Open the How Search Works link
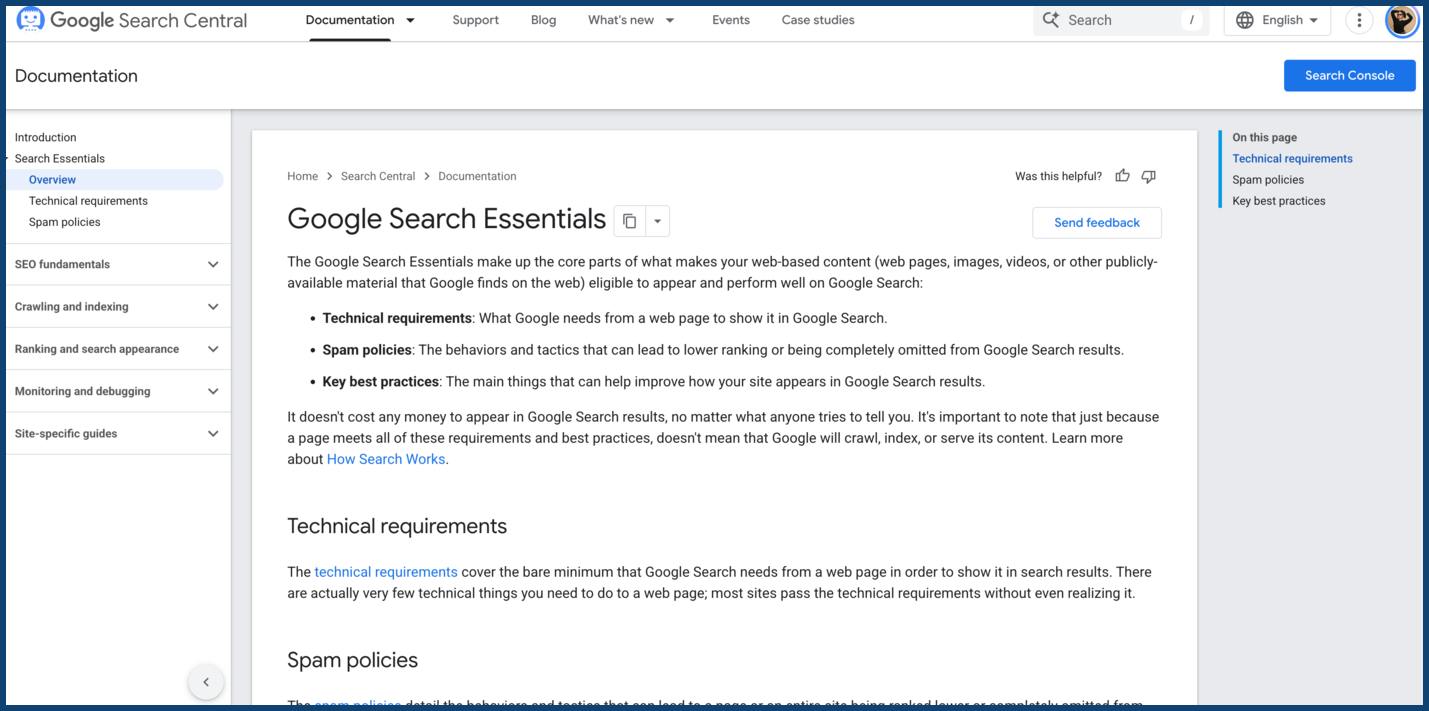Image resolution: width=1429 pixels, height=711 pixels. pyautogui.click(x=386, y=459)
